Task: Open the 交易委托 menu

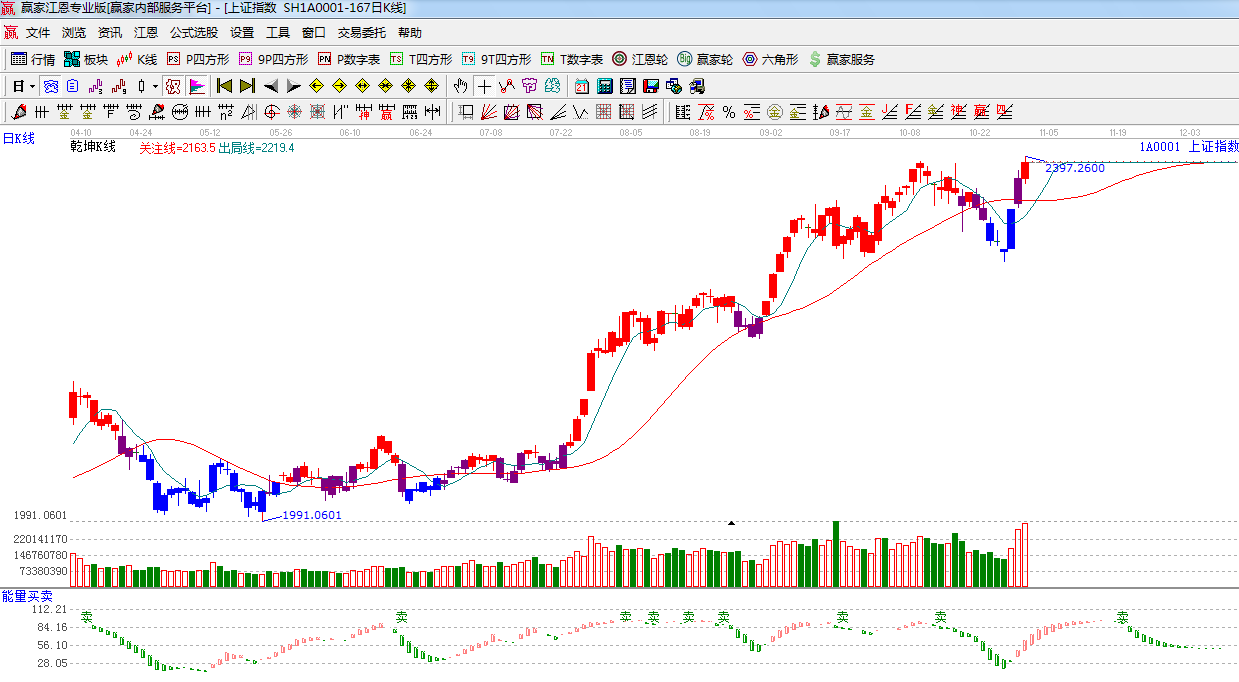Action: [x=361, y=33]
